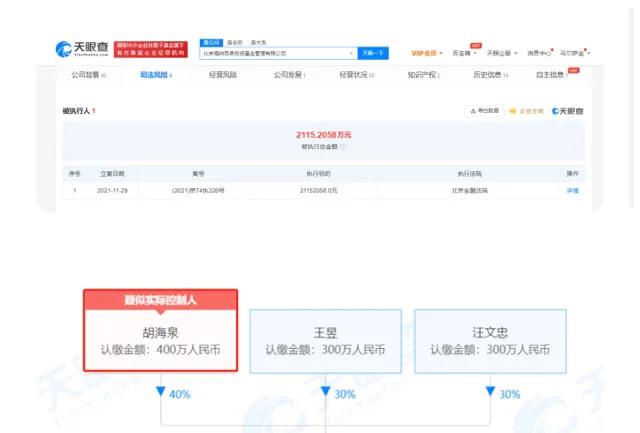Open the 详情 details link in row 1
The height and width of the screenshot is (433, 640).
point(573,191)
